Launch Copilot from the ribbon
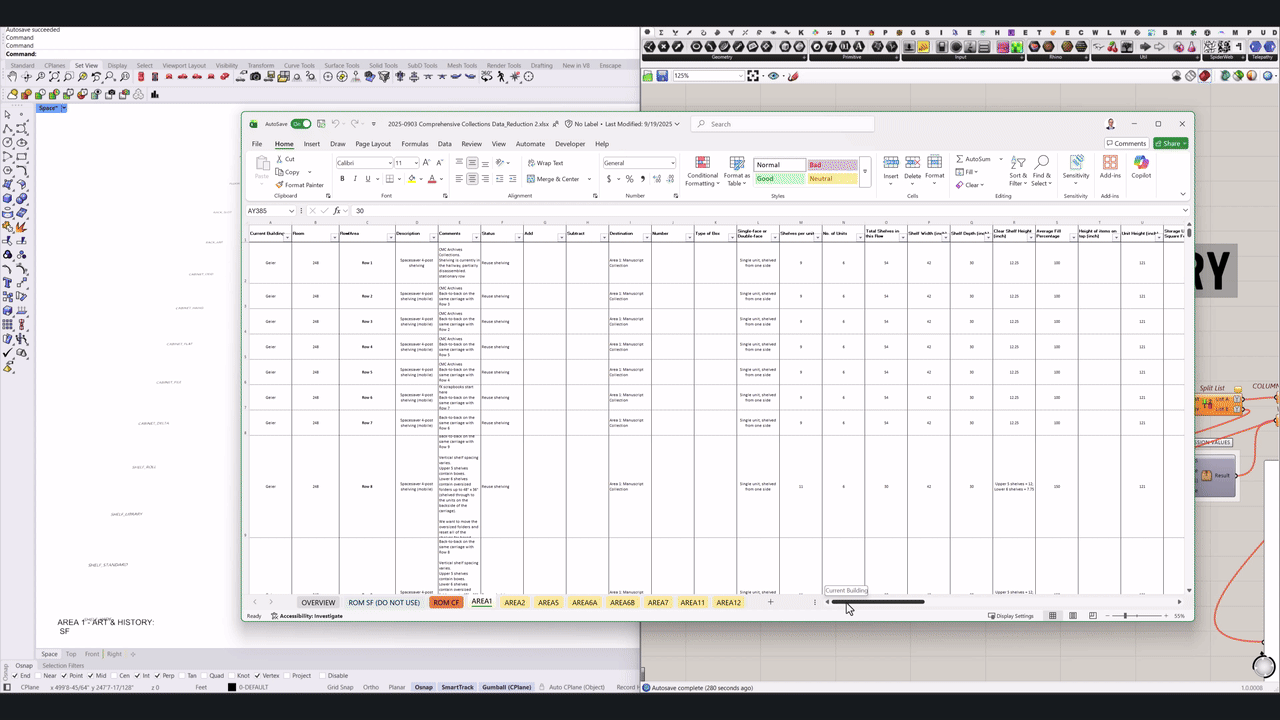The image size is (1280, 720). pyautogui.click(x=1141, y=170)
